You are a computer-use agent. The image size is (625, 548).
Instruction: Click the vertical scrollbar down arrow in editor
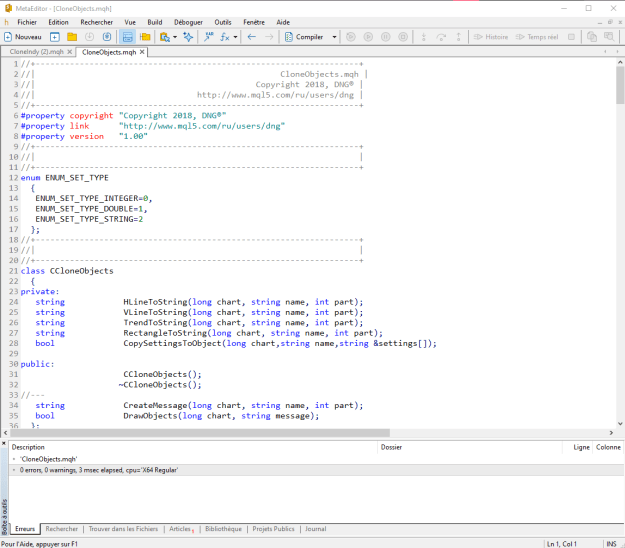tap(620, 424)
